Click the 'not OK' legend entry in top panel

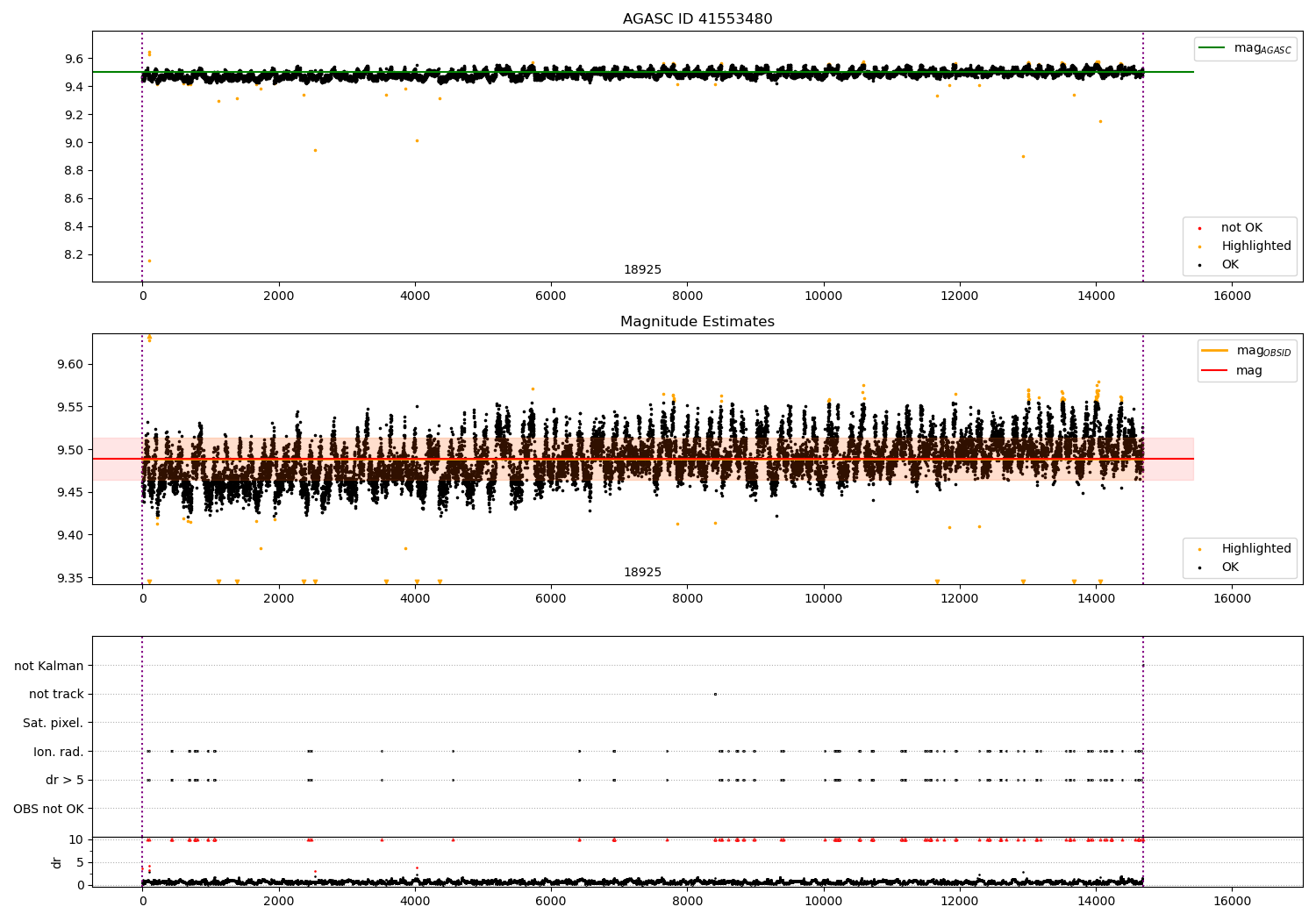(x=1241, y=228)
